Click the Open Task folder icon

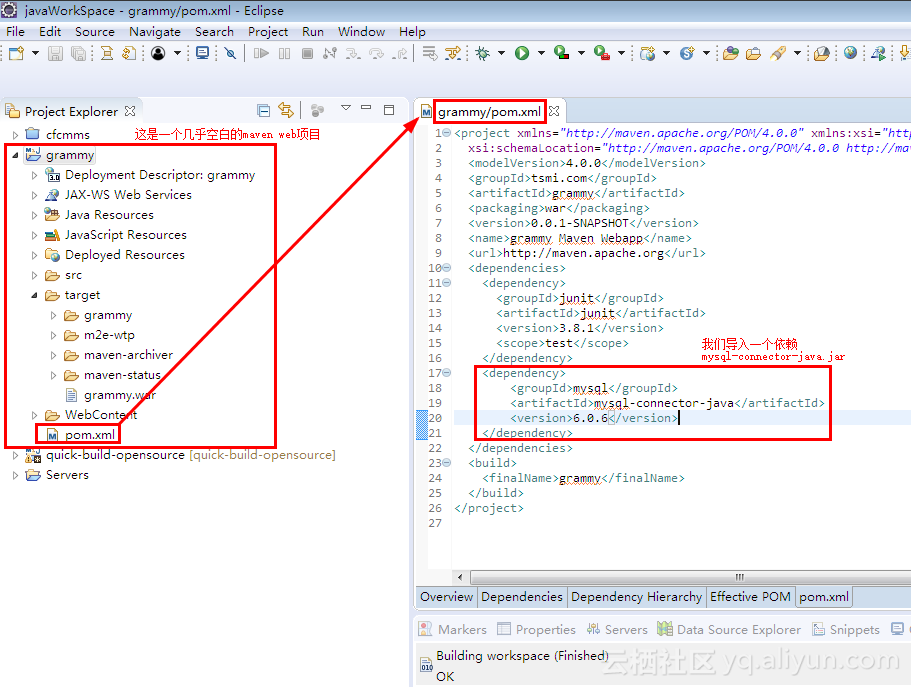754,53
